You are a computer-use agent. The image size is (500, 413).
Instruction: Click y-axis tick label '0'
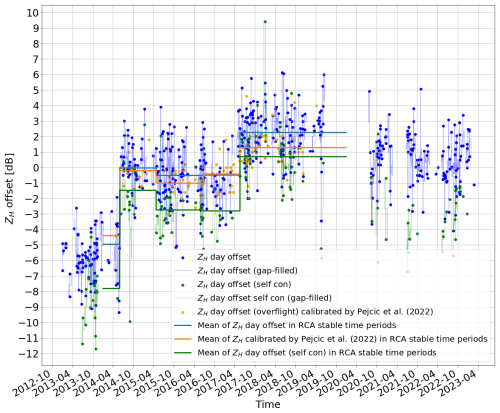pyautogui.click(x=36, y=168)
